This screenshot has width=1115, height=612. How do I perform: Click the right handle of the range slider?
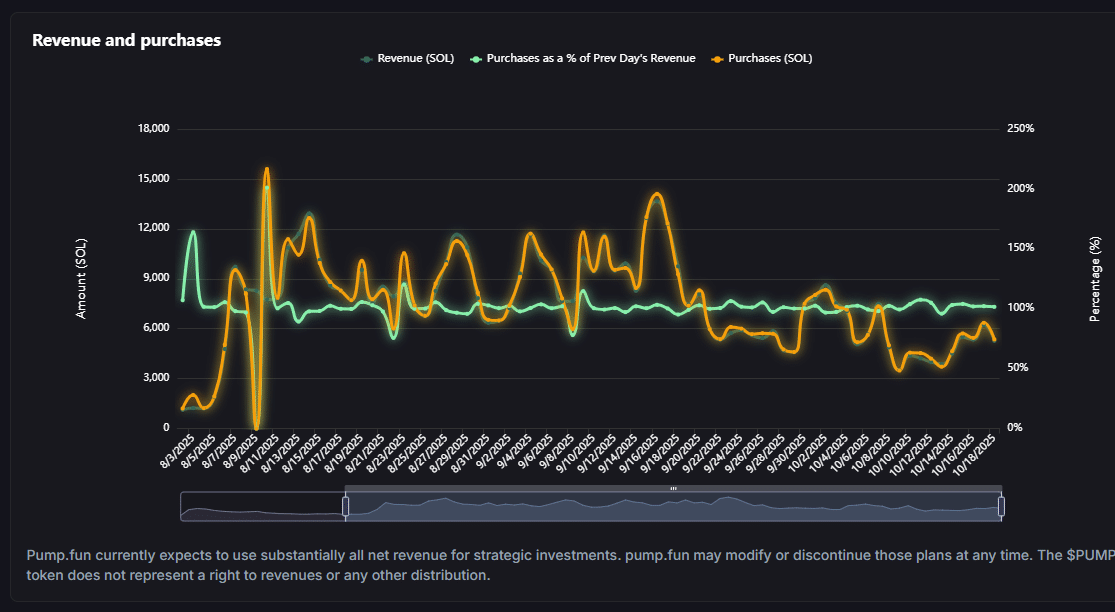[x=1001, y=506]
